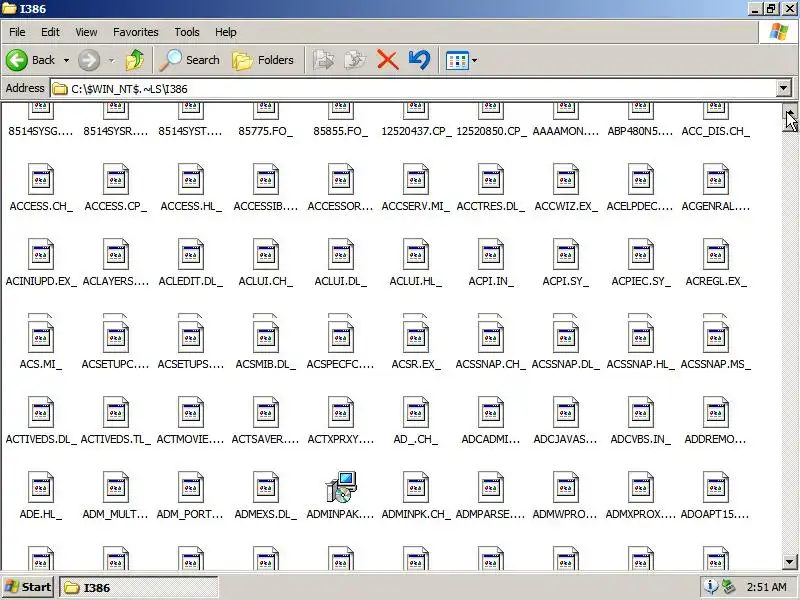Click the vertical scrollbar track
The image size is (800, 600).
tap(790, 342)
